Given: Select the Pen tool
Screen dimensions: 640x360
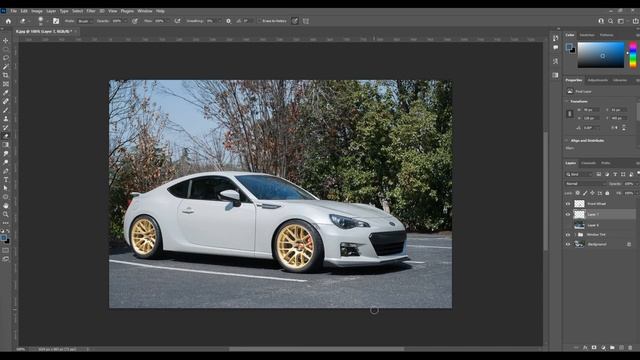Looking at the screenshot, I should pyautogui.click(x=6, y=171).
